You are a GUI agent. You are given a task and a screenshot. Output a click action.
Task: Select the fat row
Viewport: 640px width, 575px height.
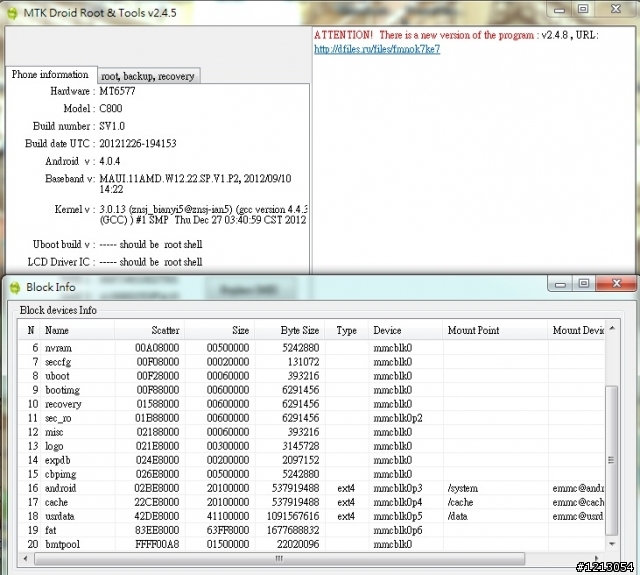[311, 530]
